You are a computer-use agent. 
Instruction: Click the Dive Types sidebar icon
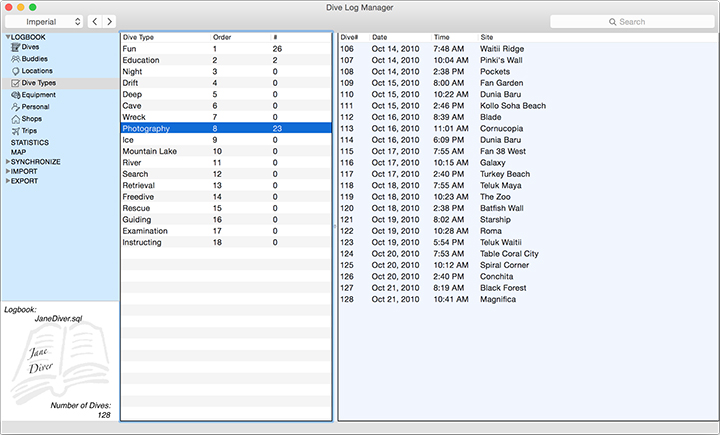[15, 83]
